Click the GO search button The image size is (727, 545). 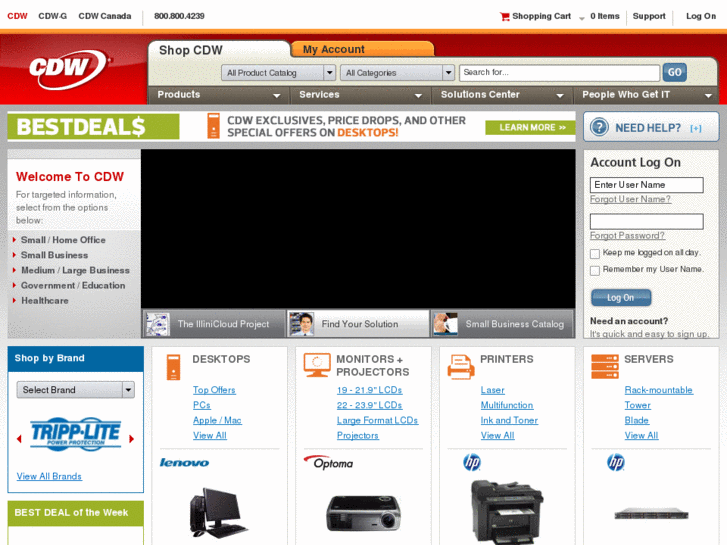(x=675, y=72)
